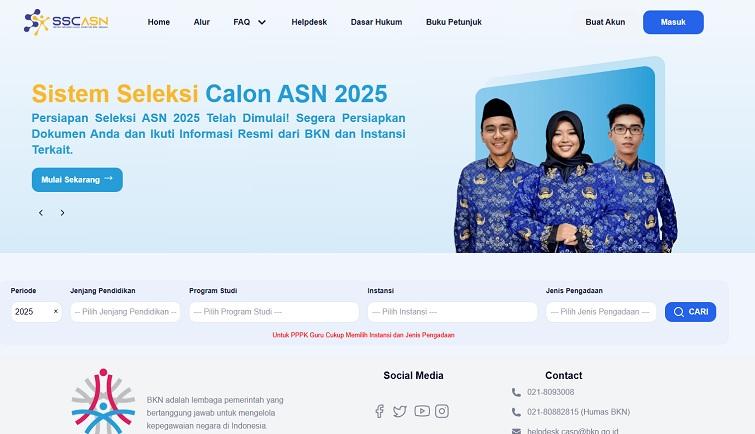Open the Jenis Pengadaan dropdown
This screenshot has height=434, width=755.
pyautogui.click(x=601, y=312)
